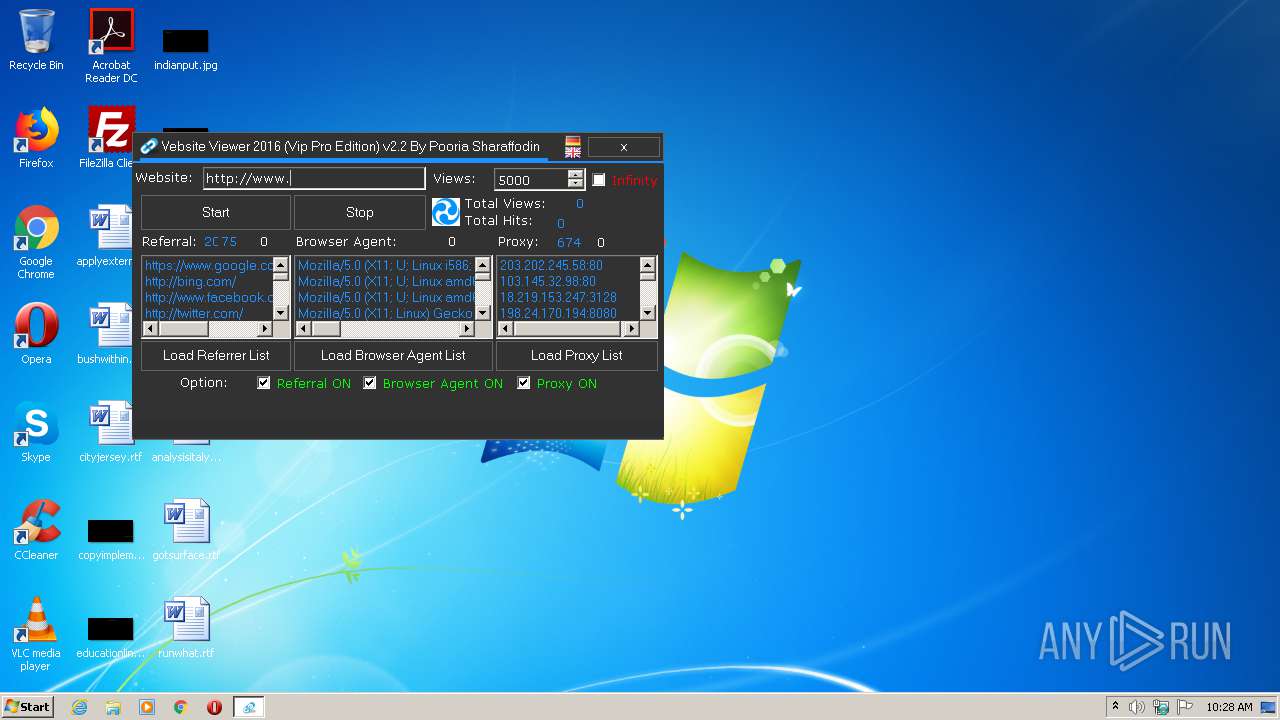Open the indianput.jpg desktop file
Screen dimensions: 1280x720
(186, 48)
